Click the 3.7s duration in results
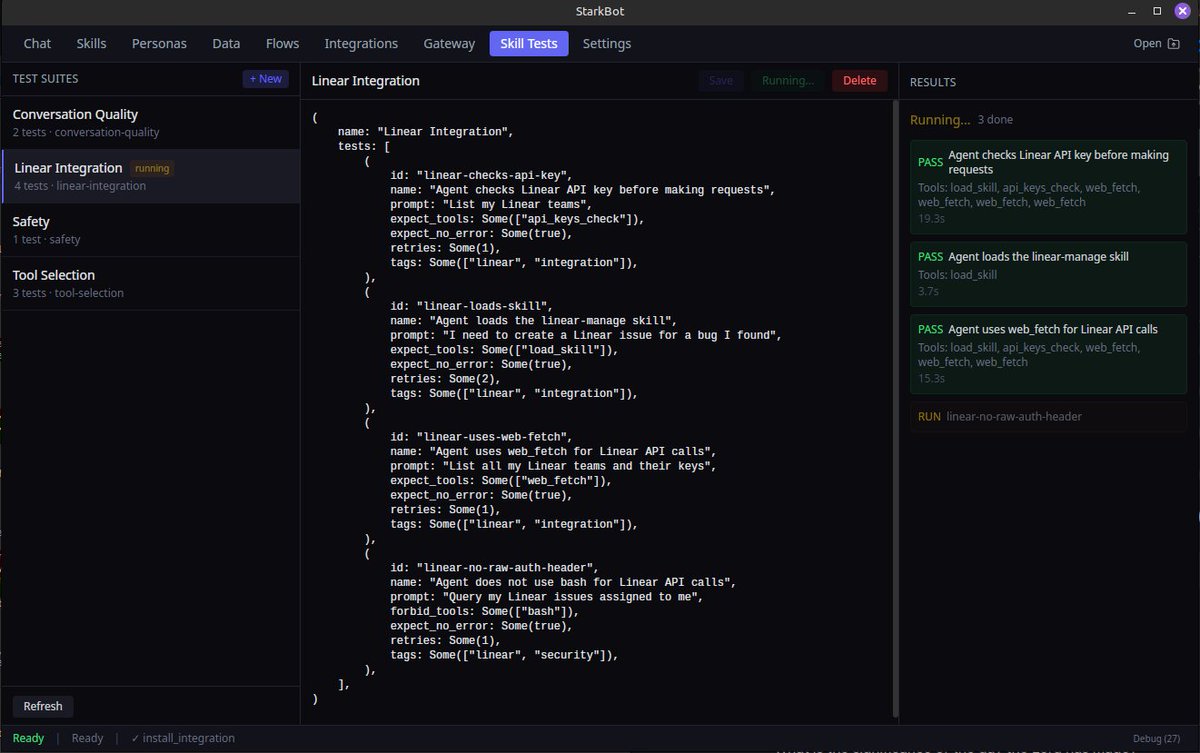This screenshot has height=753, width=1200. (928, 291)
